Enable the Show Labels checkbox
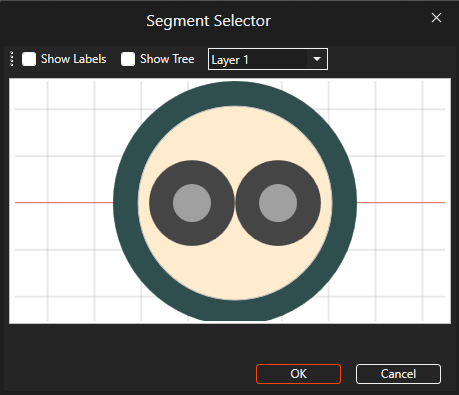The image size is (459, 395). click(x=29, y=59)
